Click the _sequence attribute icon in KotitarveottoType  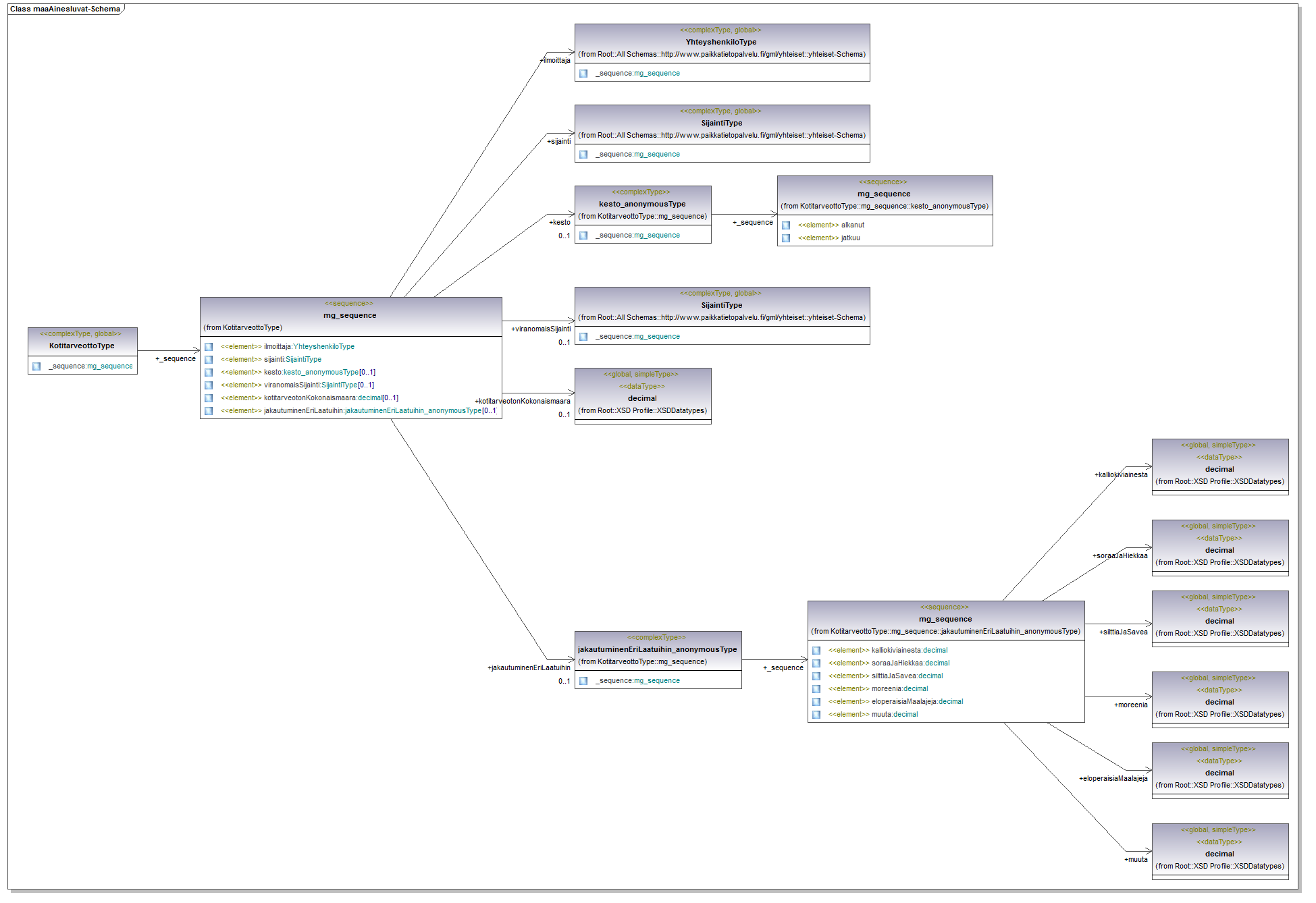[x=36, y=366]
